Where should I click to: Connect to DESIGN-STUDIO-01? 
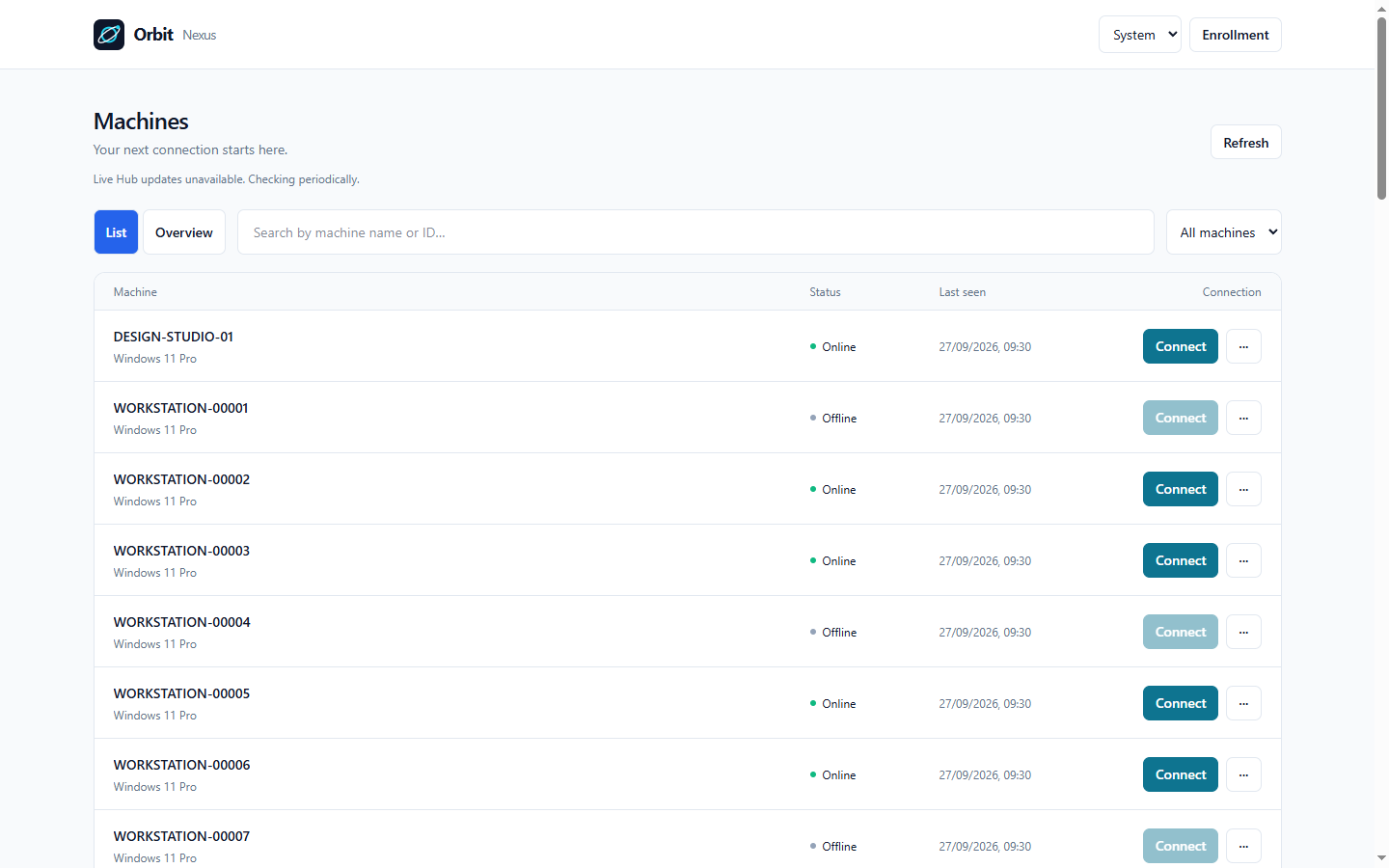click(x=1181, y=346)
